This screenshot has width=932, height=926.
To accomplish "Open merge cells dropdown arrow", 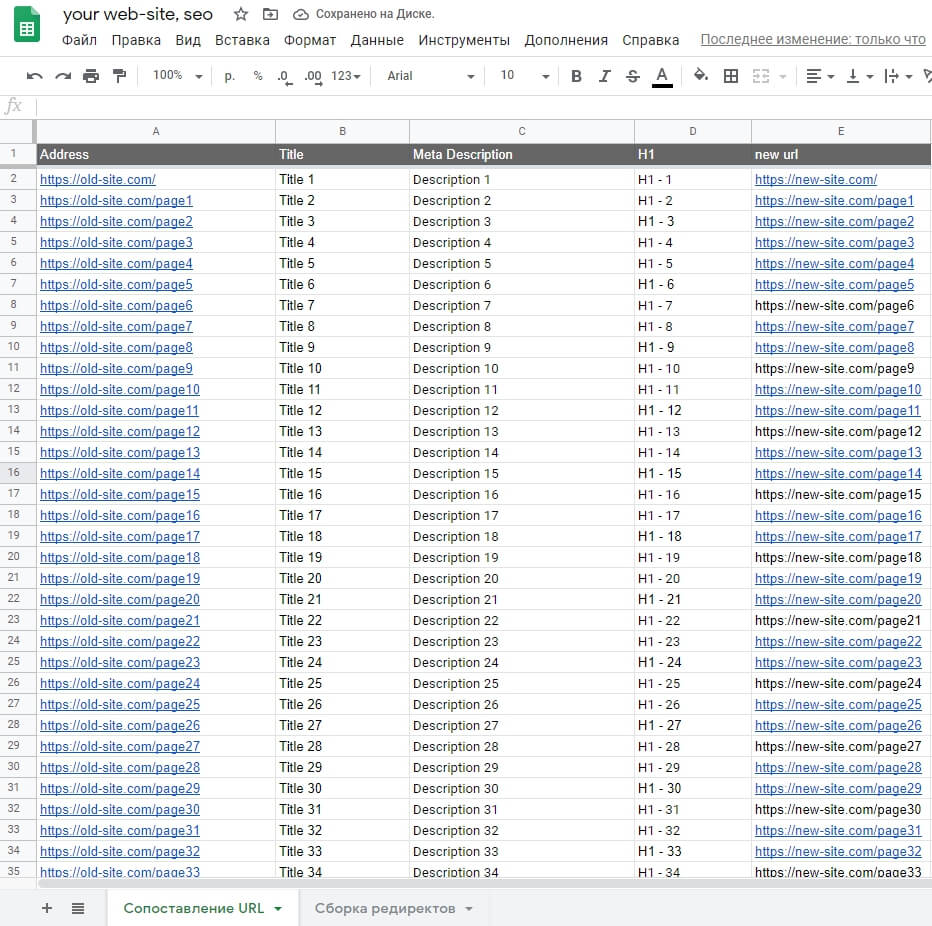I will pos(783,77).
